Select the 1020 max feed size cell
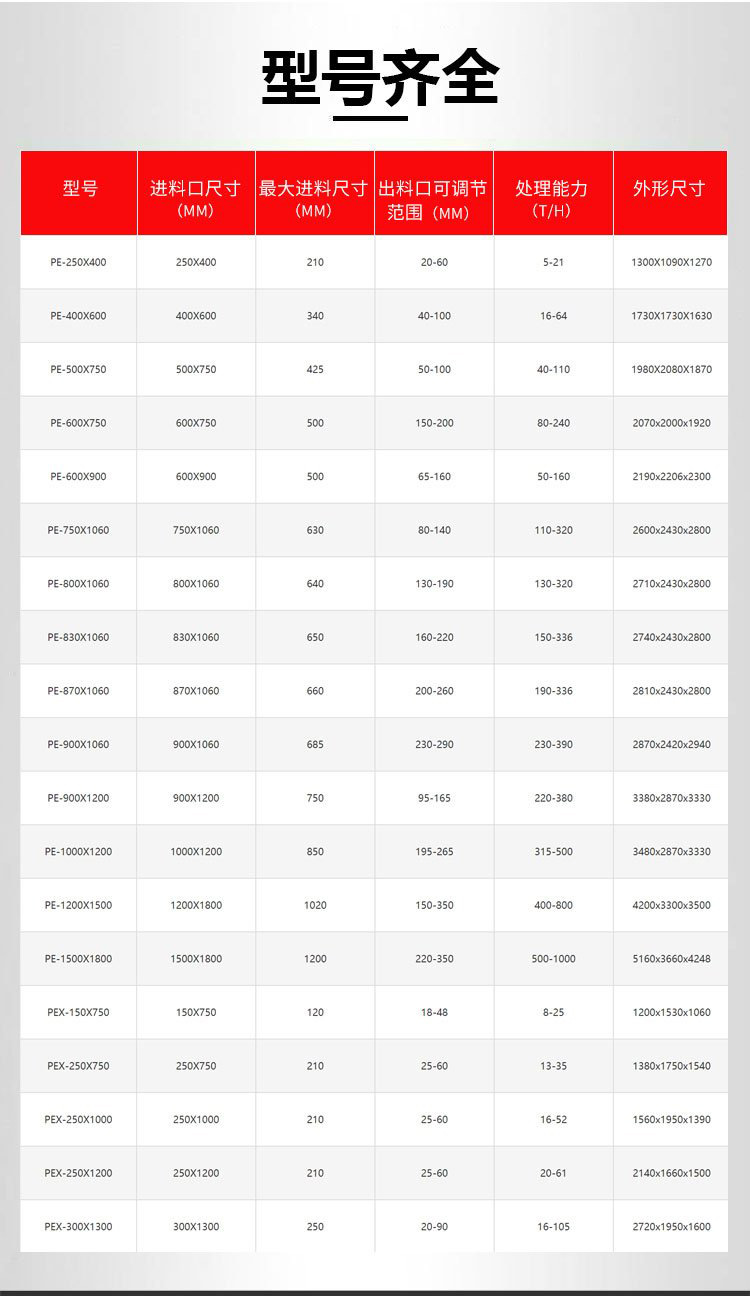Viewport: 750px width, 1296px height. pyautogui.click(x=315, y=905)
